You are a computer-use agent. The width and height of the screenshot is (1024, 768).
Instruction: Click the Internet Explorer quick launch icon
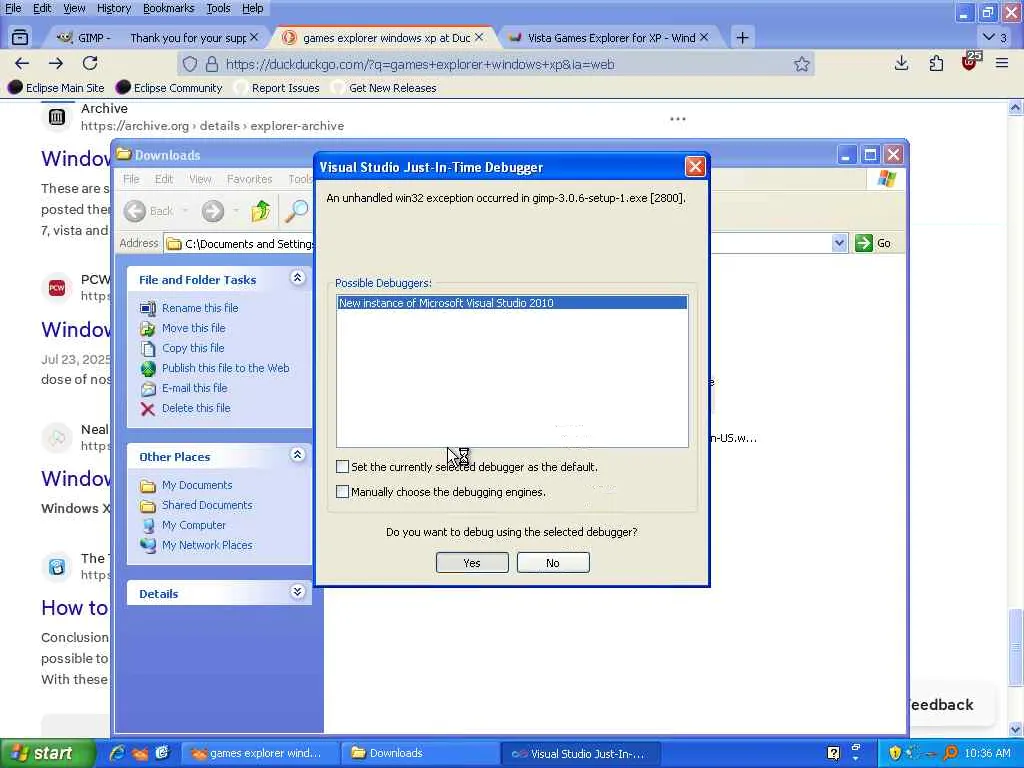click(x=118, y=753)
